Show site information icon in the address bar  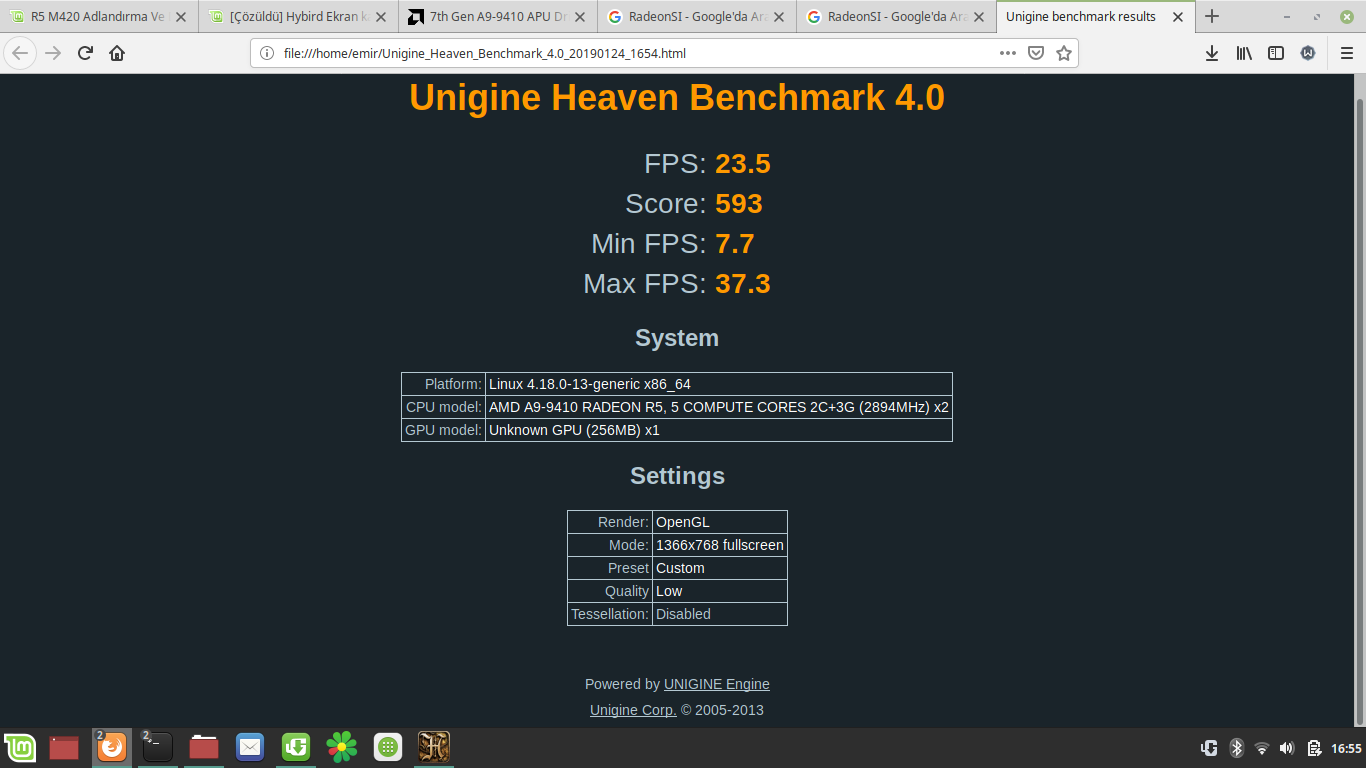click(267, 53)
